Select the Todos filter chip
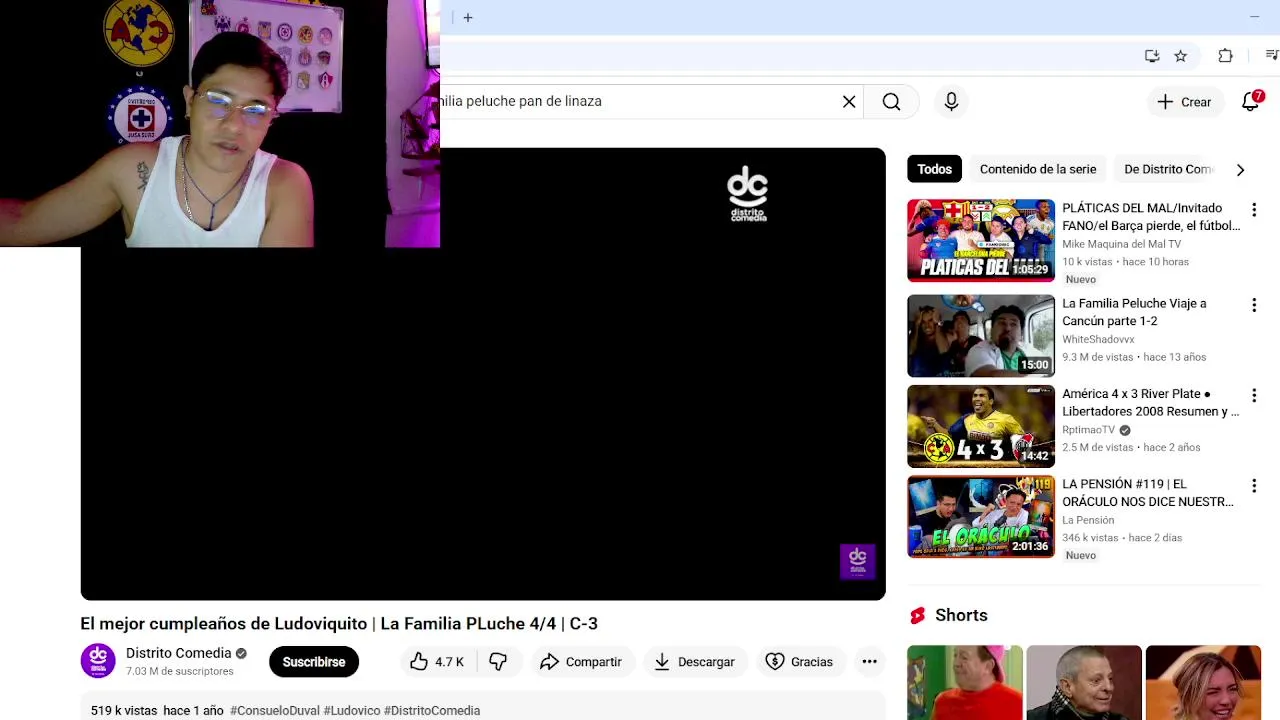1280x720 pixels. (x=934, y=169)
